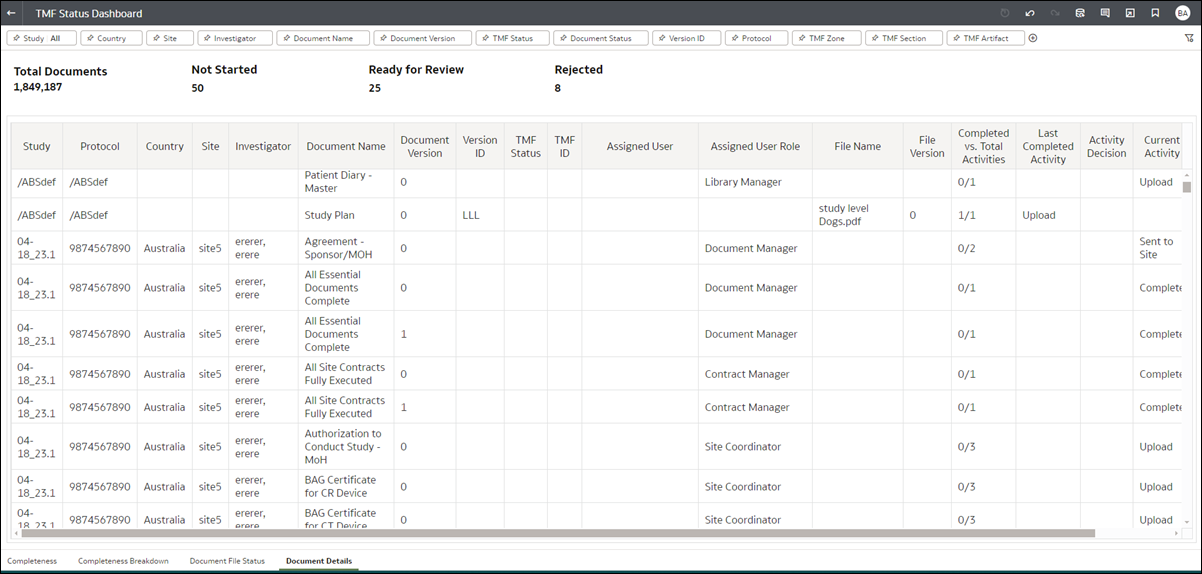Click 'Upload' in the Last Completed Activity column
The height and width of the screenshot is (574, 1202).
coord(1038,215)
